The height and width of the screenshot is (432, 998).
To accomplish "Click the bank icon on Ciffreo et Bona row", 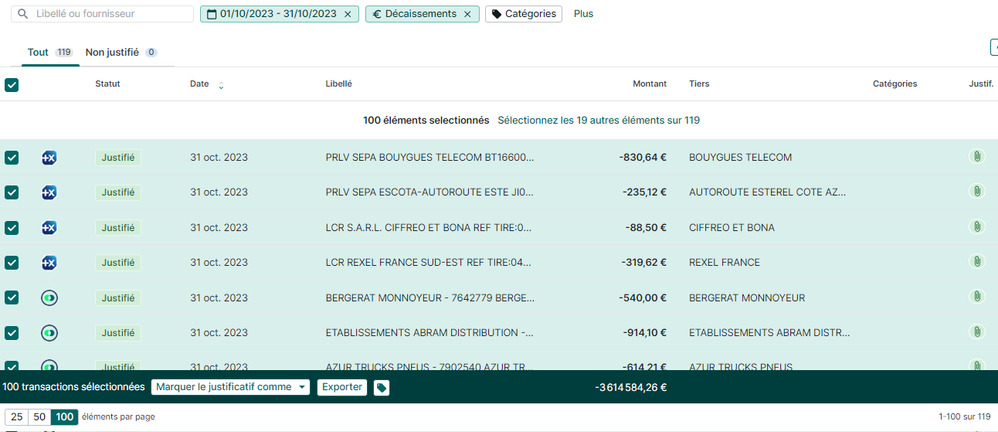I will pyautogui.click(x=49, y=227).
